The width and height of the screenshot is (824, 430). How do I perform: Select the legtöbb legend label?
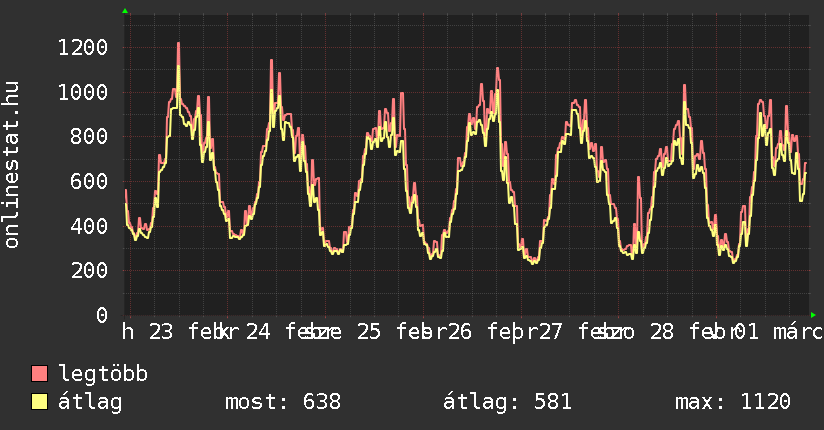point(103,374)
